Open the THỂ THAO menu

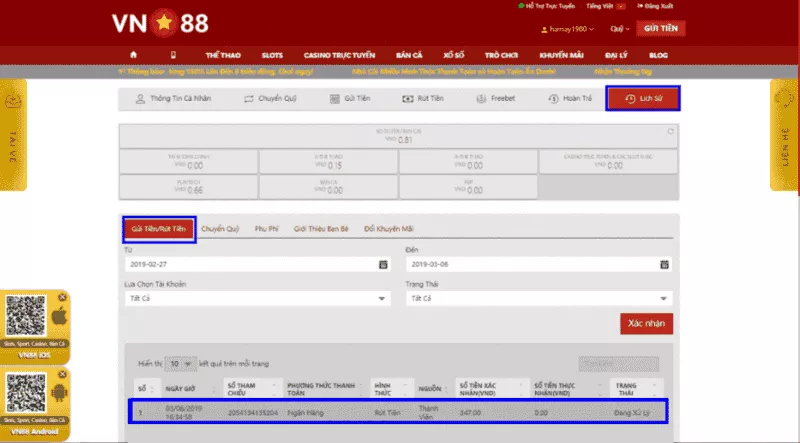coord(223,55)
